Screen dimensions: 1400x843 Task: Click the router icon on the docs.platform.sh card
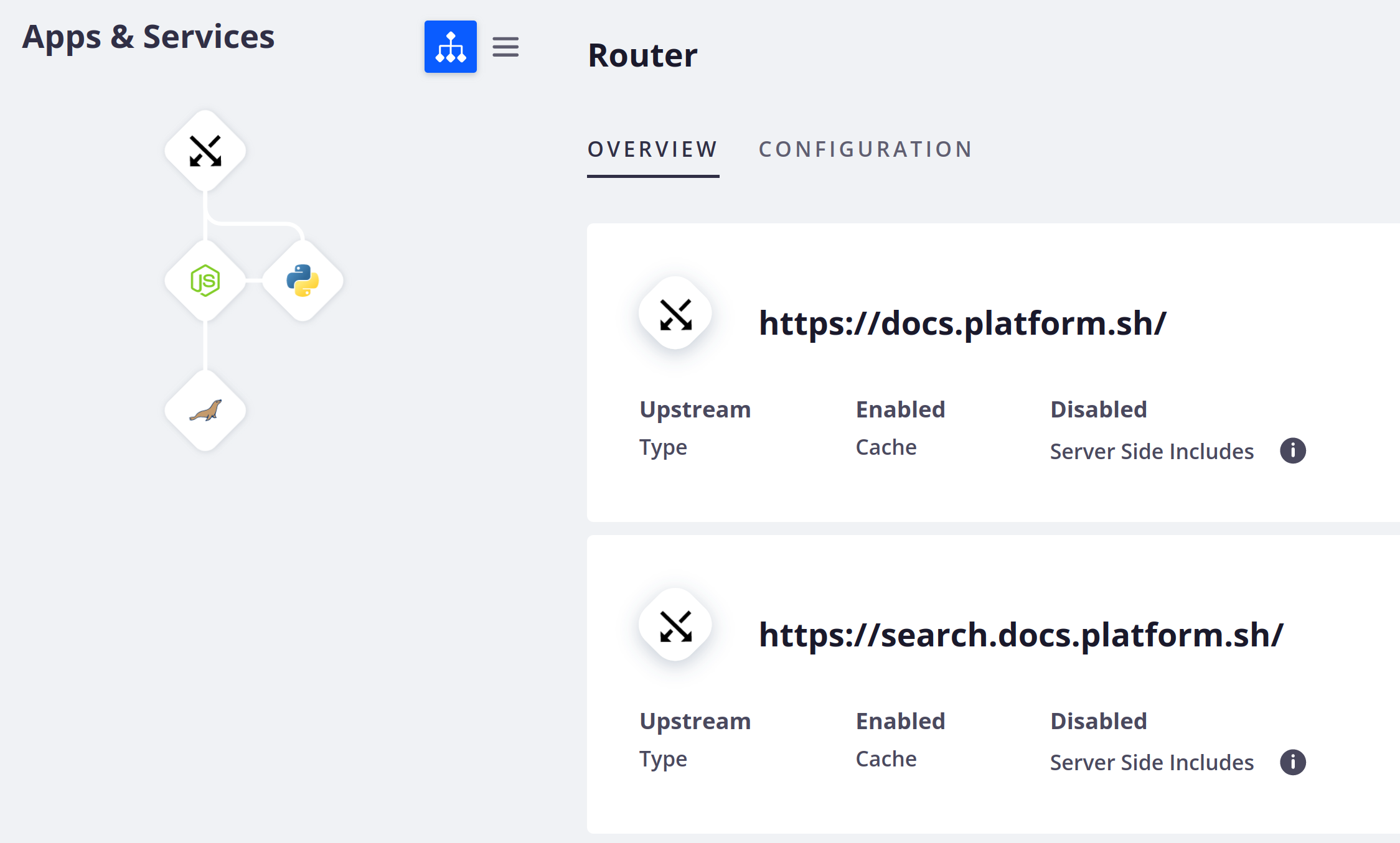675,313
